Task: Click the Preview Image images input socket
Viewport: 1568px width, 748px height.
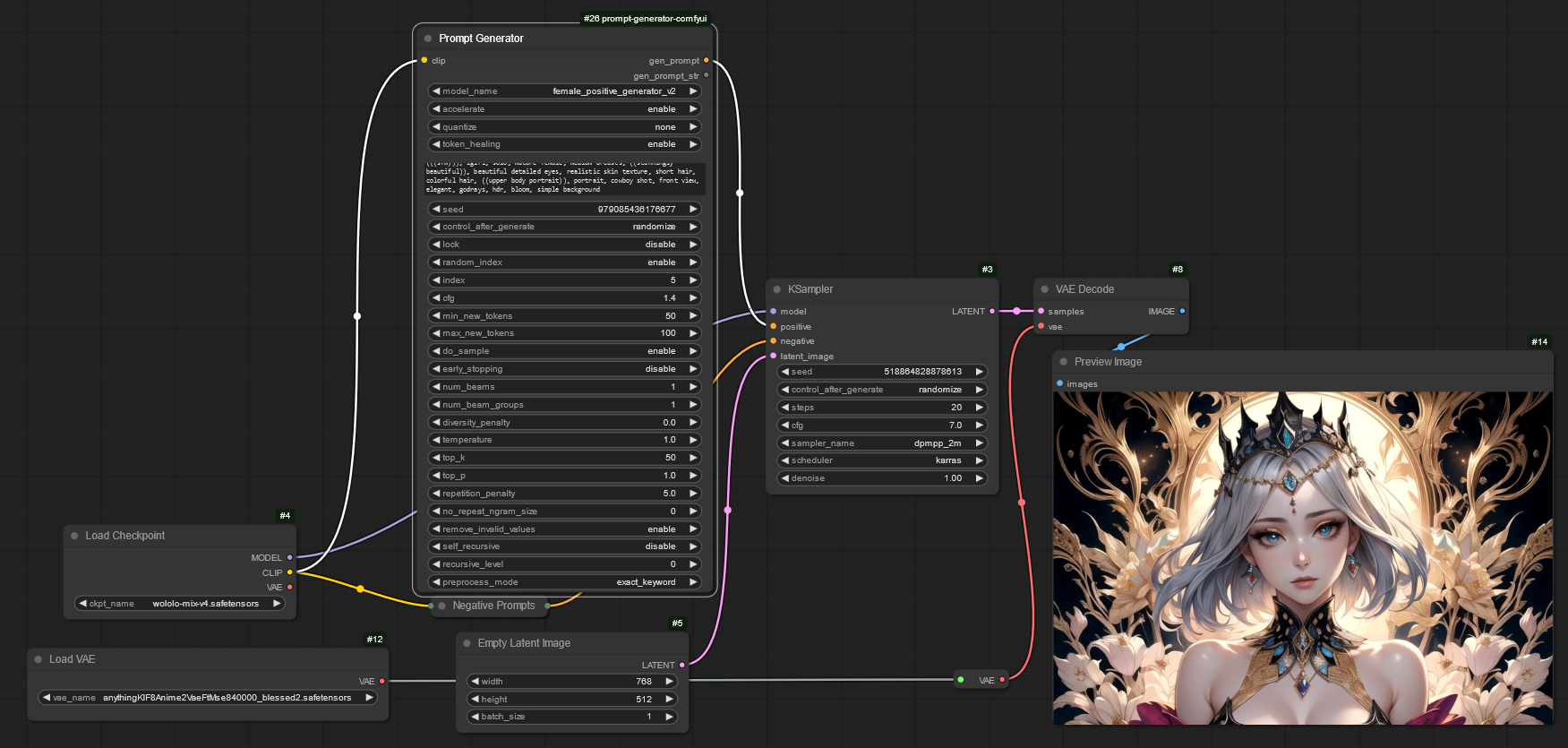Action: (1059, 383)
